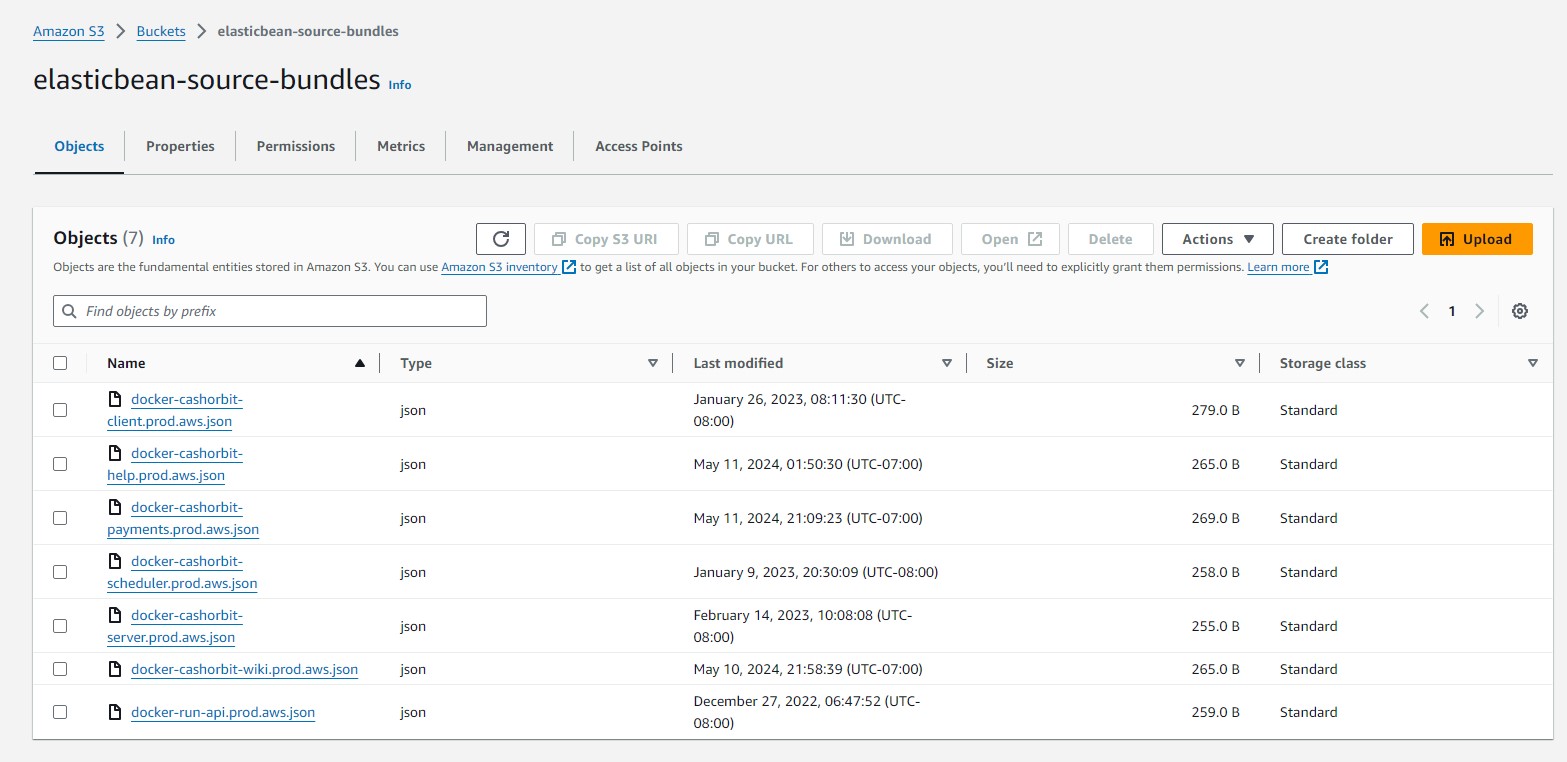Sort by Last modified column arrow
Image resolution: width=1567 pixels, height=762 pixels.
[946, 363]
